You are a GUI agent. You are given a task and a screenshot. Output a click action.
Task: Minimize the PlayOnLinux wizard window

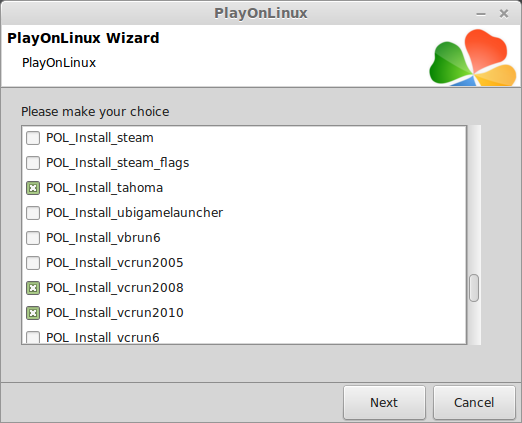tap(481, 14)
